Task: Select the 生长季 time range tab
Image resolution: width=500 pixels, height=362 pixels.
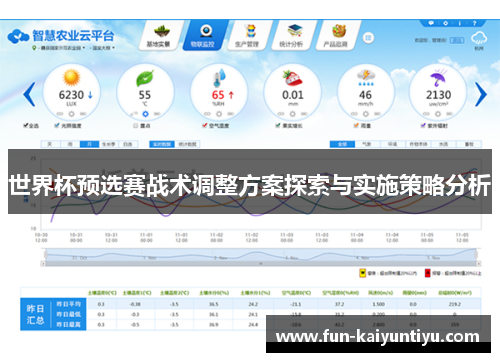Action: [x=109, y=144]
